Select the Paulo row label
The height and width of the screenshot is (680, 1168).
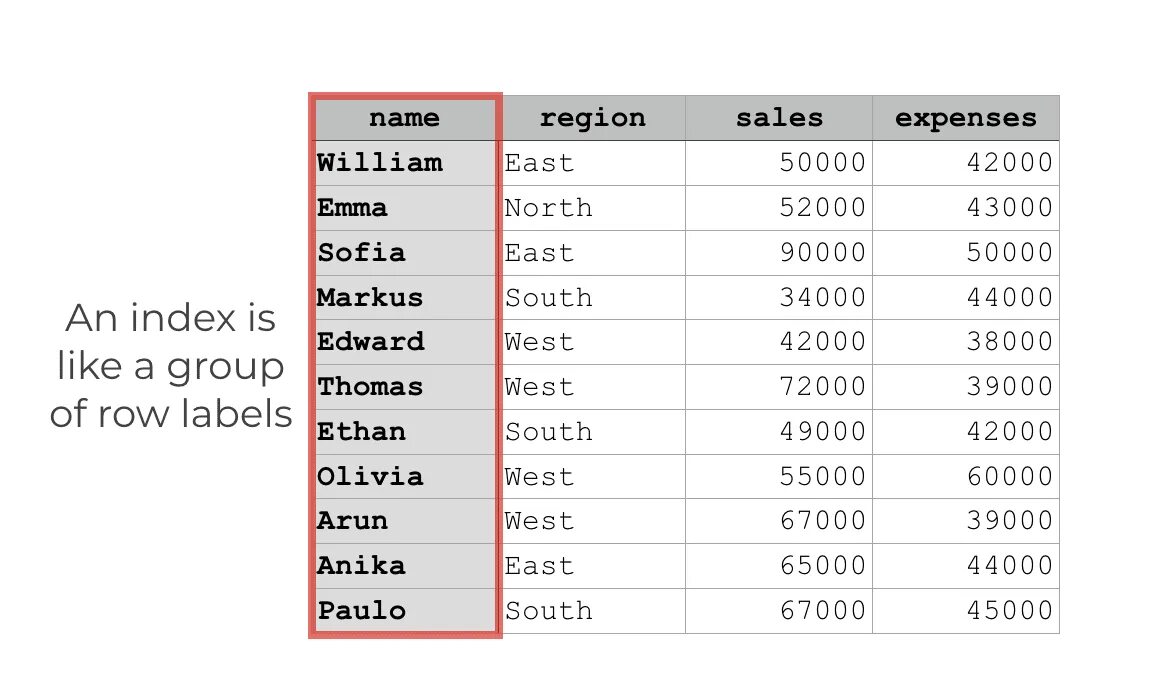pos(362,611)
